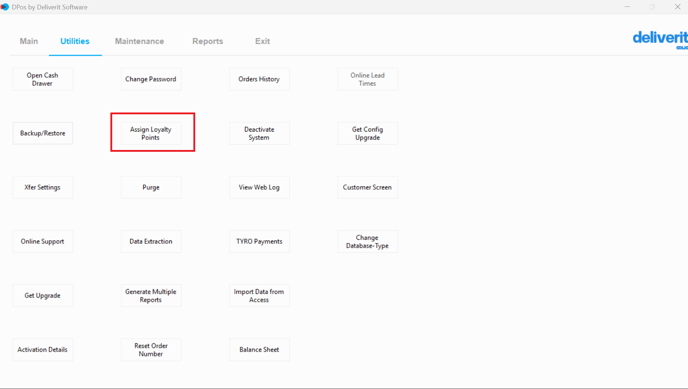This screenshot has height=389, width=688.
Task: Open Data Extraction tool
Action: click(151, 242)
